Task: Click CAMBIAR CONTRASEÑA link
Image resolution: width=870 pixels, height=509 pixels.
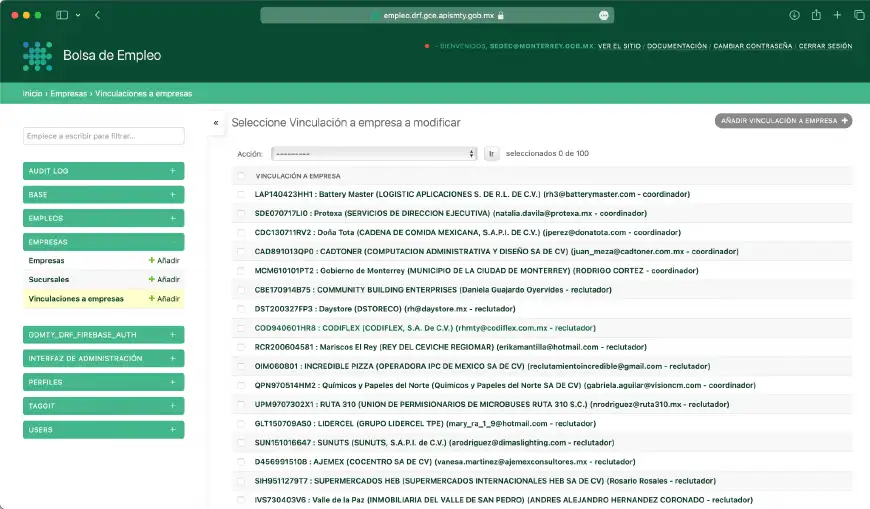Action: tap(753, 46)
